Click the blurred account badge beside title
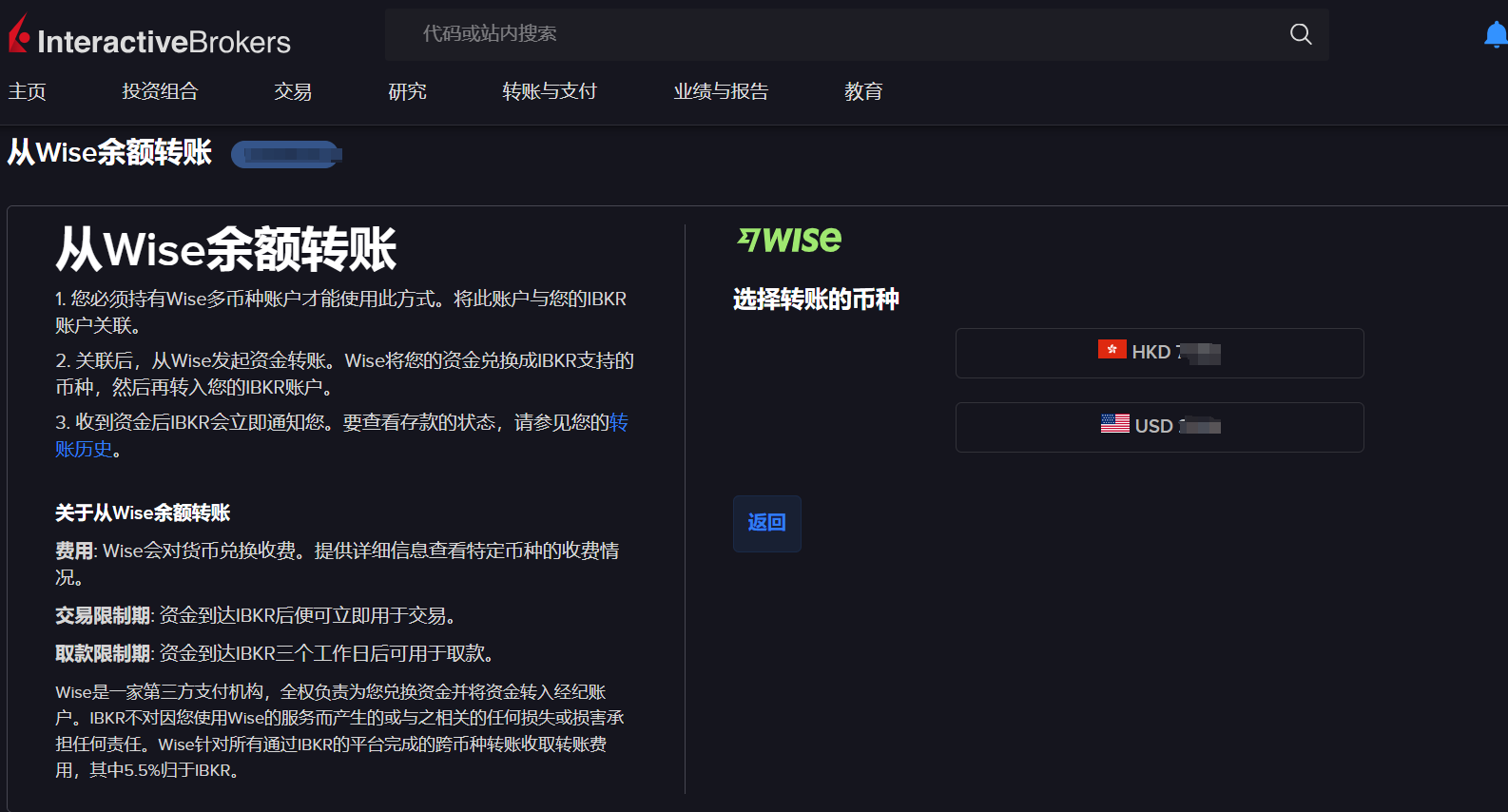 tap(285, 154)
